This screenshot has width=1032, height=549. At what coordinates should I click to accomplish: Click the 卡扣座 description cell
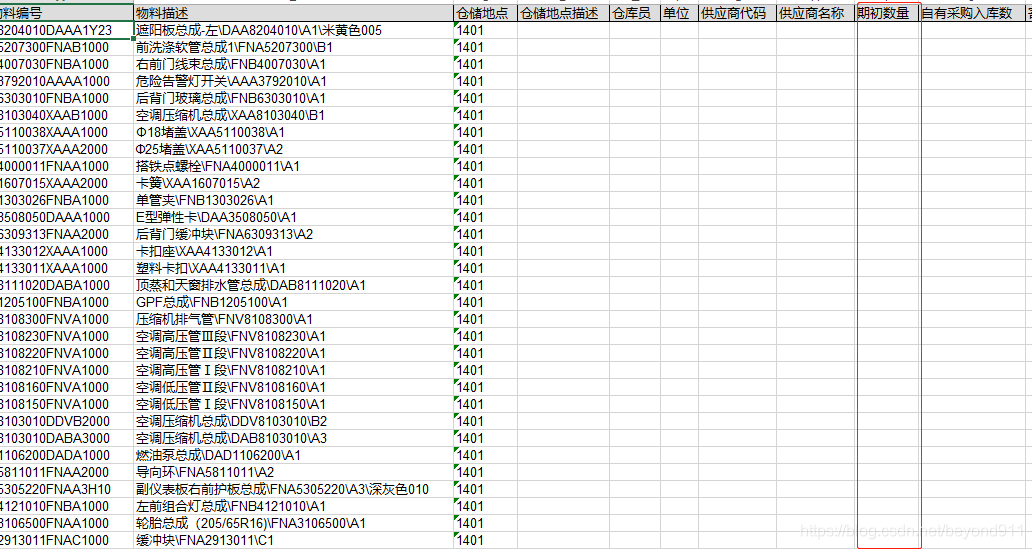(294, 251)
